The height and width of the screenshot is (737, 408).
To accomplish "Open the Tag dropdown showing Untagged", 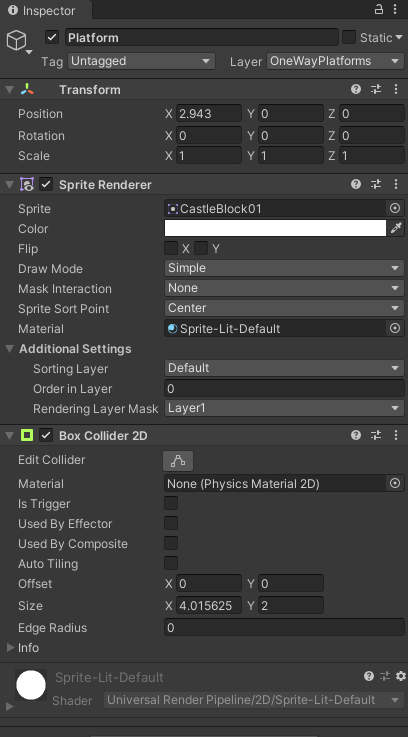I will click(x=141, y=61).
